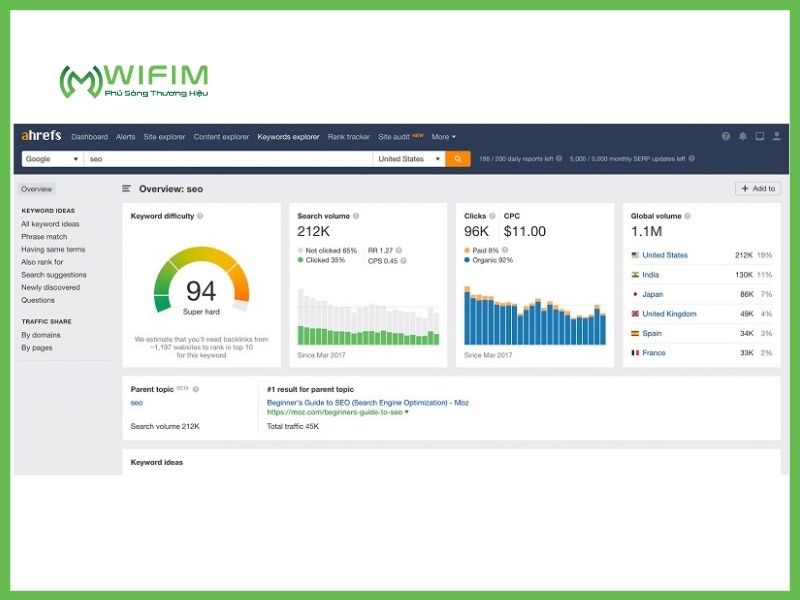Click the info icon next to Keyword difficulty
The image size is (800, 600).
pos(200,216)
